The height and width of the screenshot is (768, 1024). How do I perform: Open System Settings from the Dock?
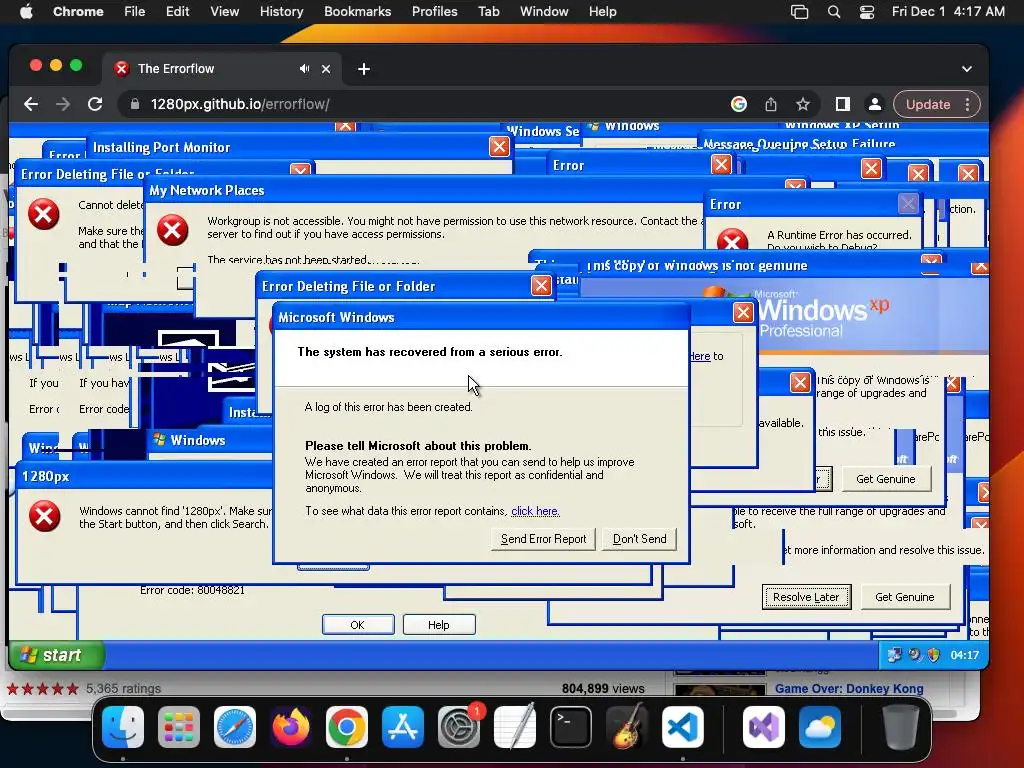click(459, 727)
